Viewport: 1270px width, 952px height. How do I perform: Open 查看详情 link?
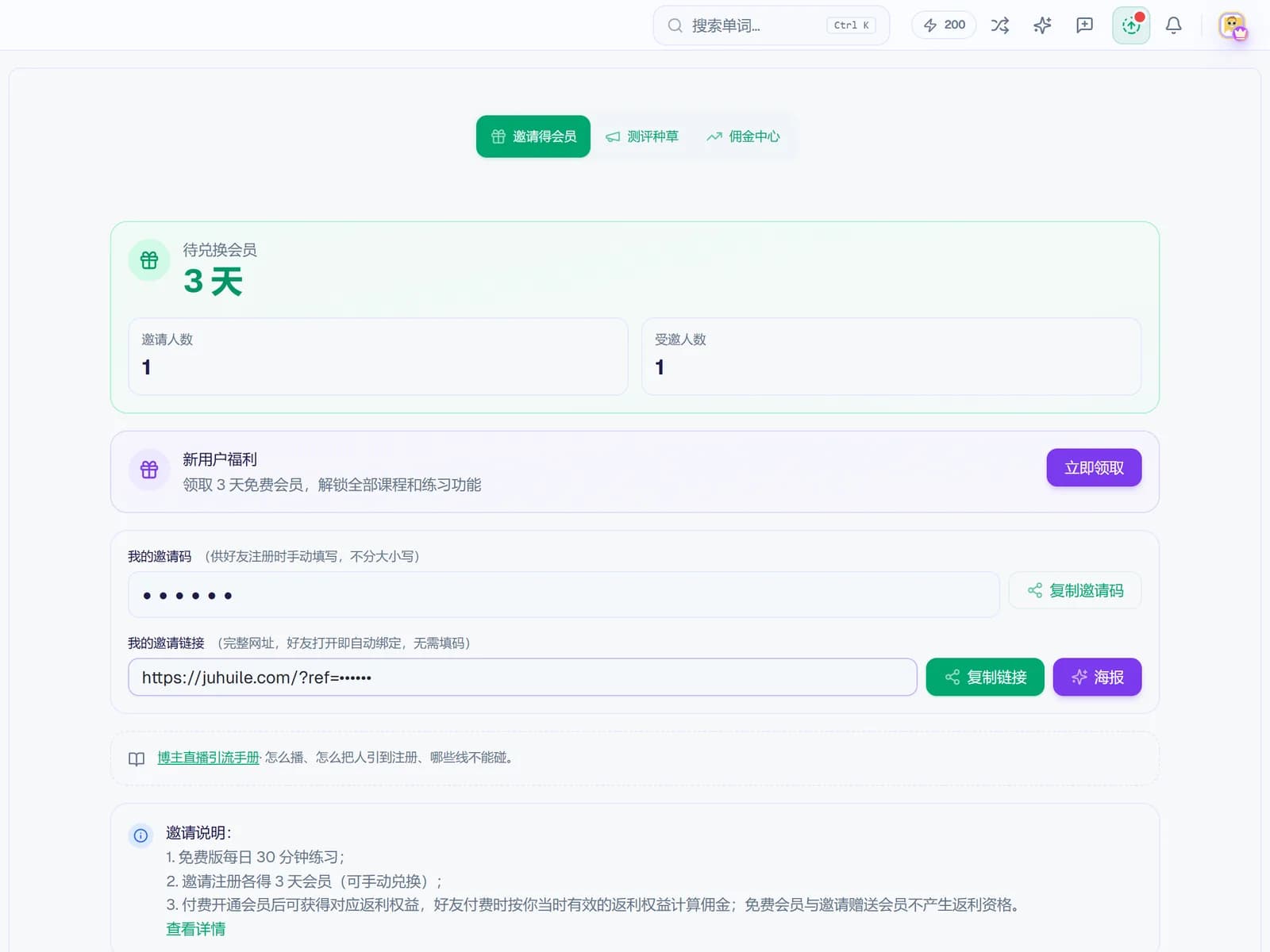(195, 929)
